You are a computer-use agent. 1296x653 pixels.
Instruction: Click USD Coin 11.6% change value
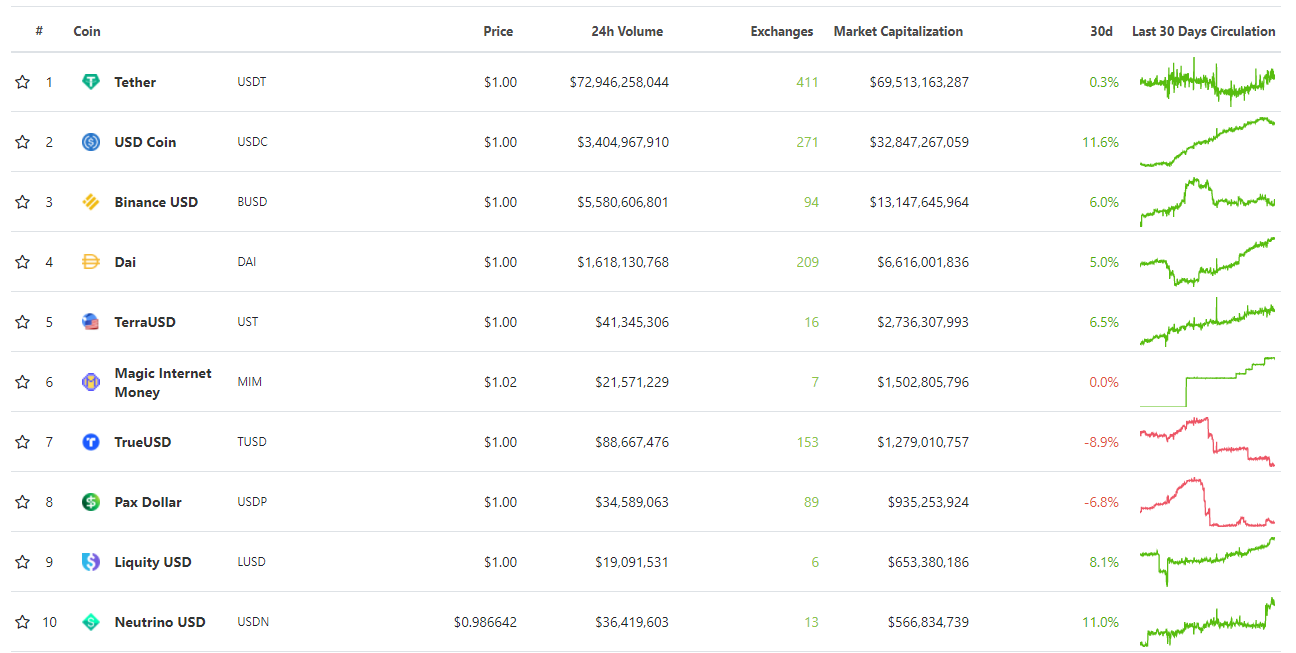click(1101, 142)
